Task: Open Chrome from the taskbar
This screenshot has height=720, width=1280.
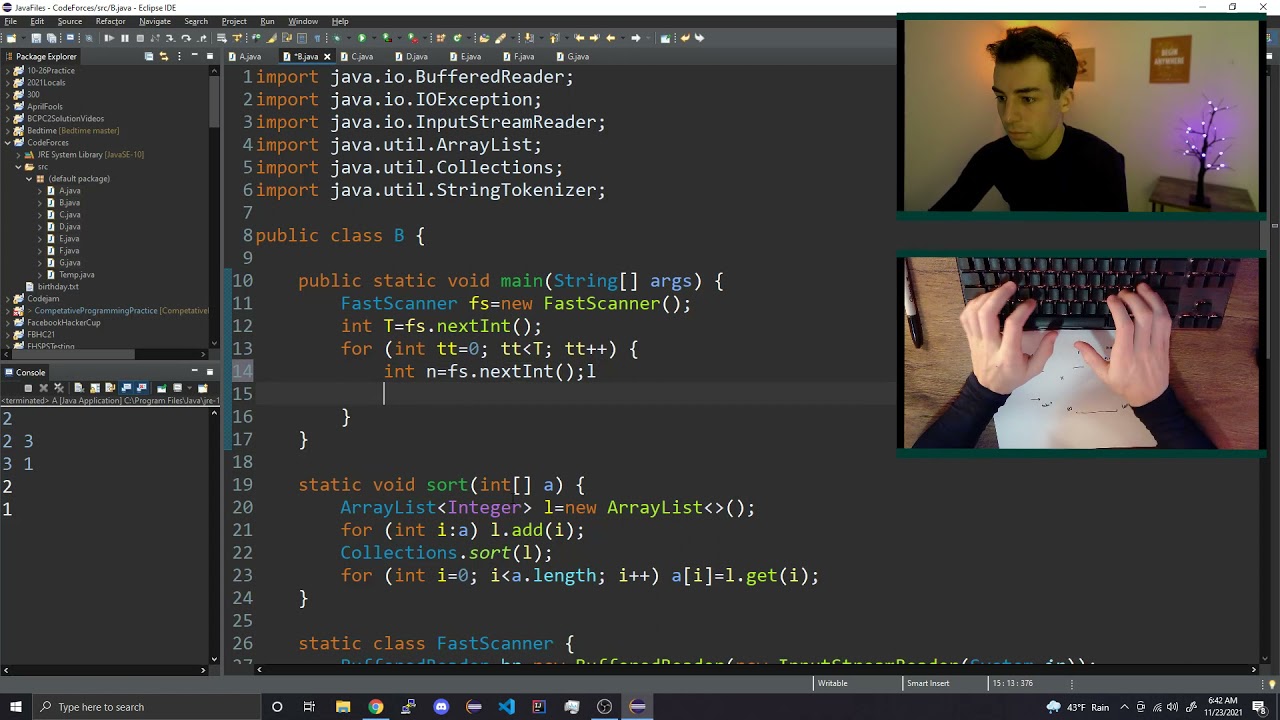Action: pos(375,707)
